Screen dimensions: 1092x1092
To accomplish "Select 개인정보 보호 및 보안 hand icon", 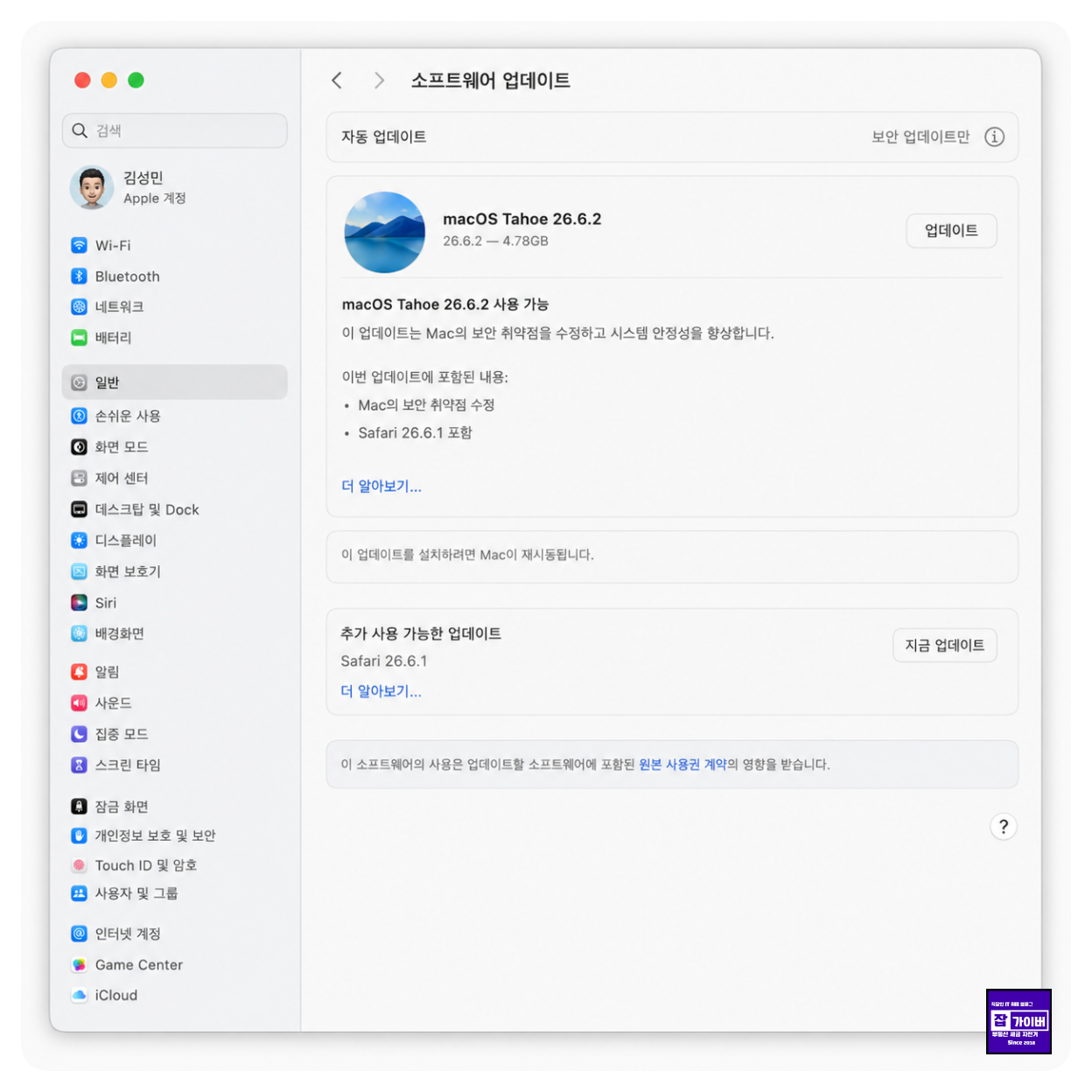I will pyautogui.click(x=79, y=836).
